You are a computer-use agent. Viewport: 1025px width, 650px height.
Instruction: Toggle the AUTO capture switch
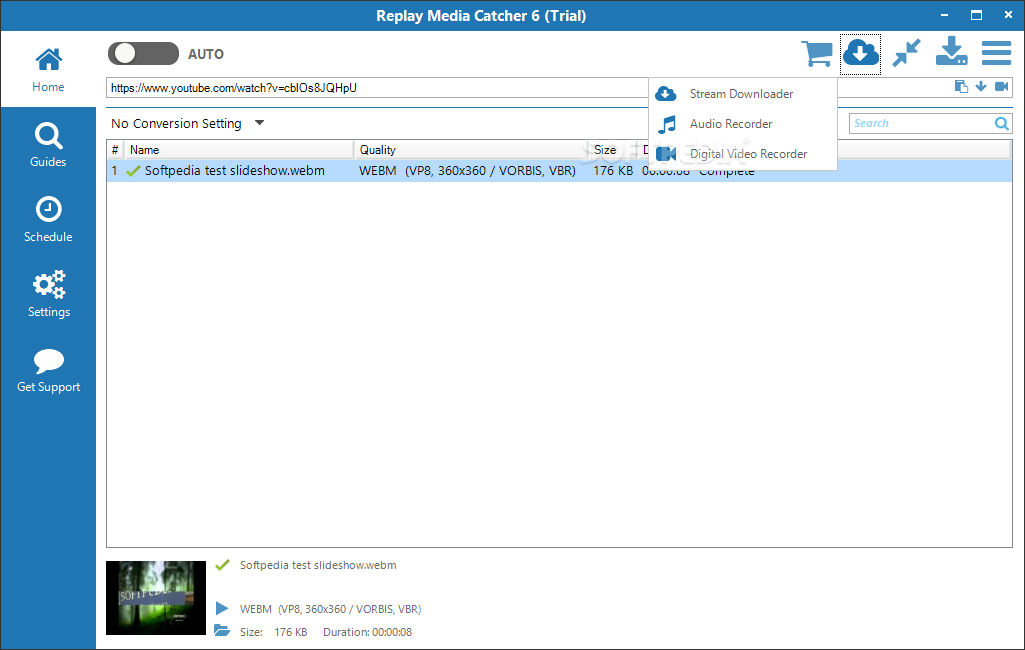tap(143, 54)
